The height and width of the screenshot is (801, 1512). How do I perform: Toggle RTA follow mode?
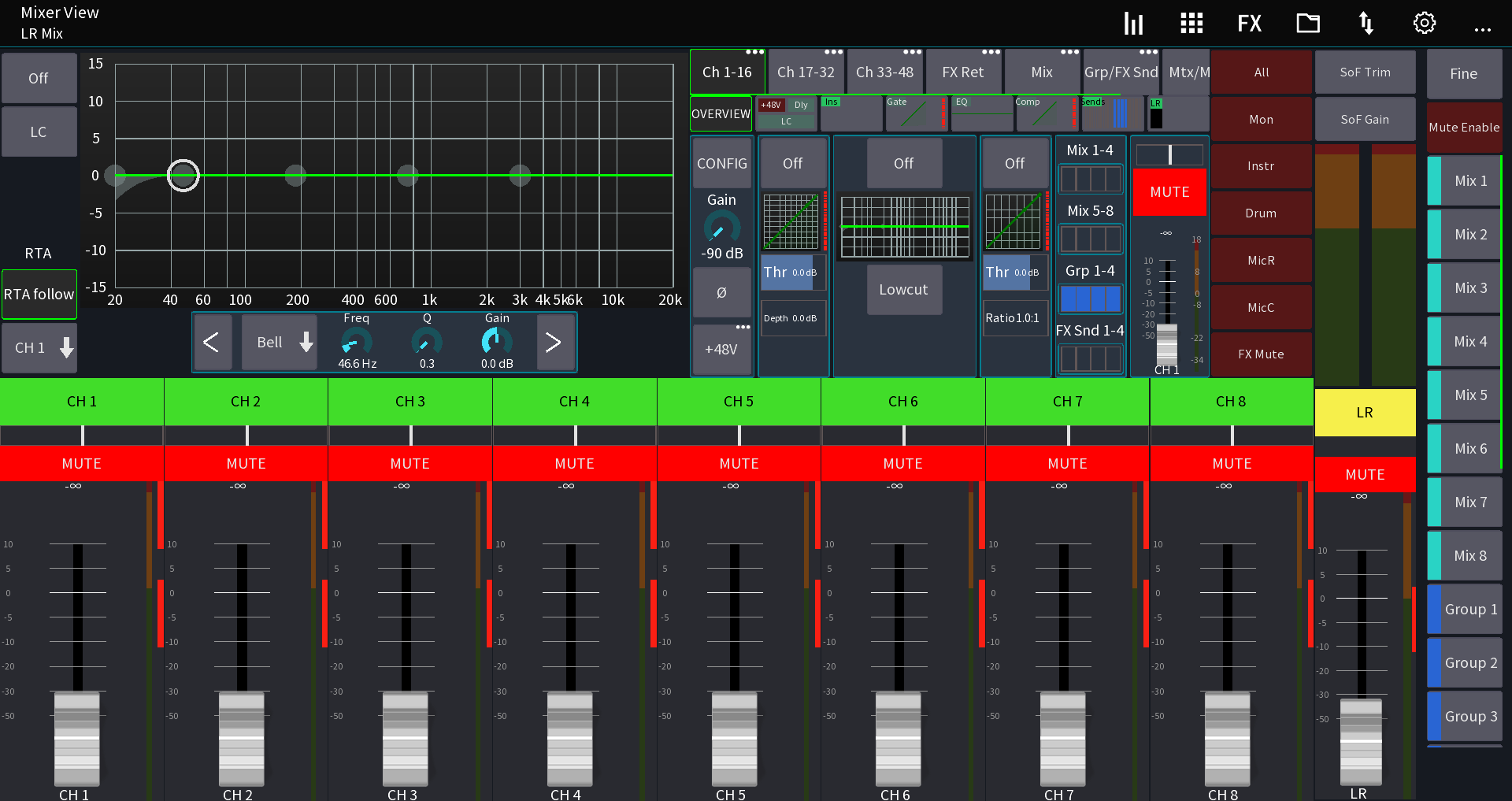(39, 294)
